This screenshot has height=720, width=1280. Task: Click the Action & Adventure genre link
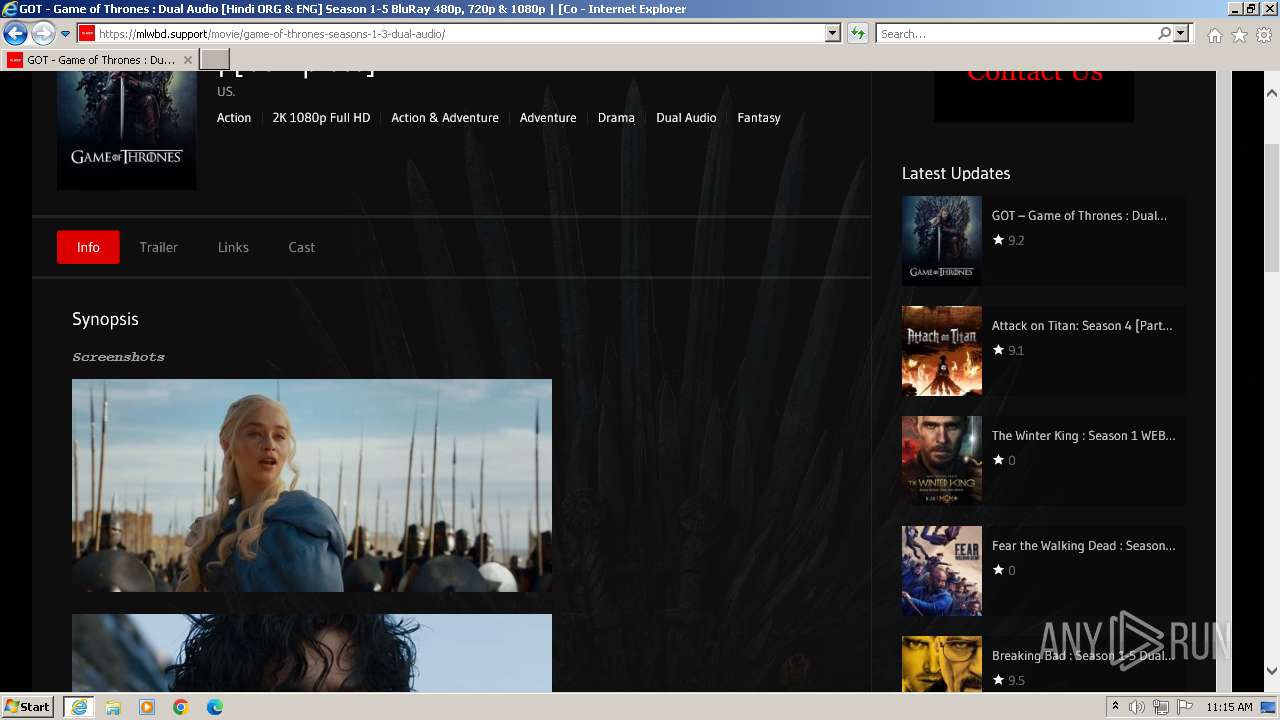click(x=445, y=117)
